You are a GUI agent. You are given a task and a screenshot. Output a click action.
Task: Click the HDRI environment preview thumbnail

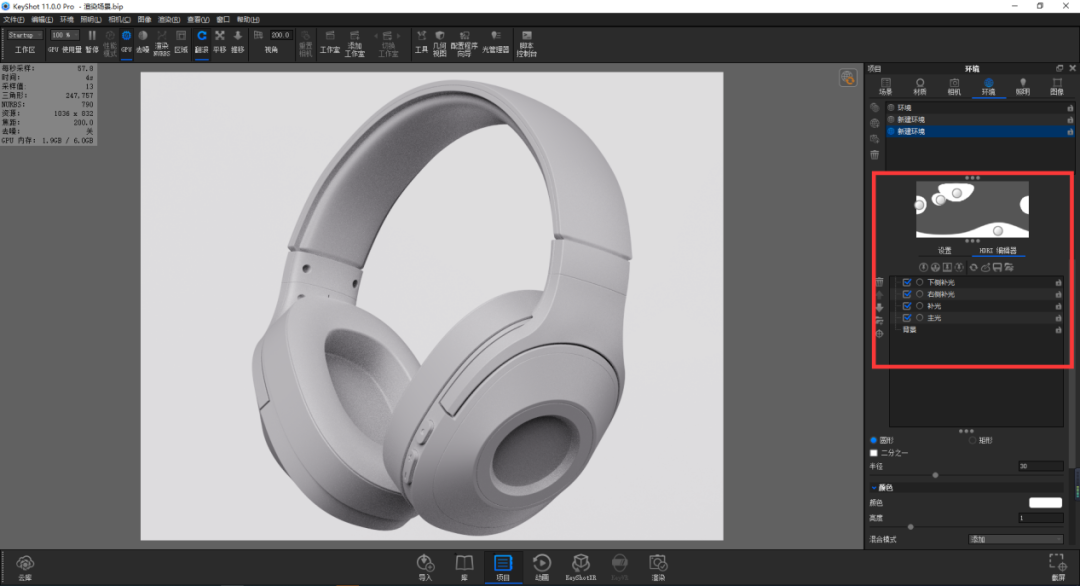coord(972,209)
